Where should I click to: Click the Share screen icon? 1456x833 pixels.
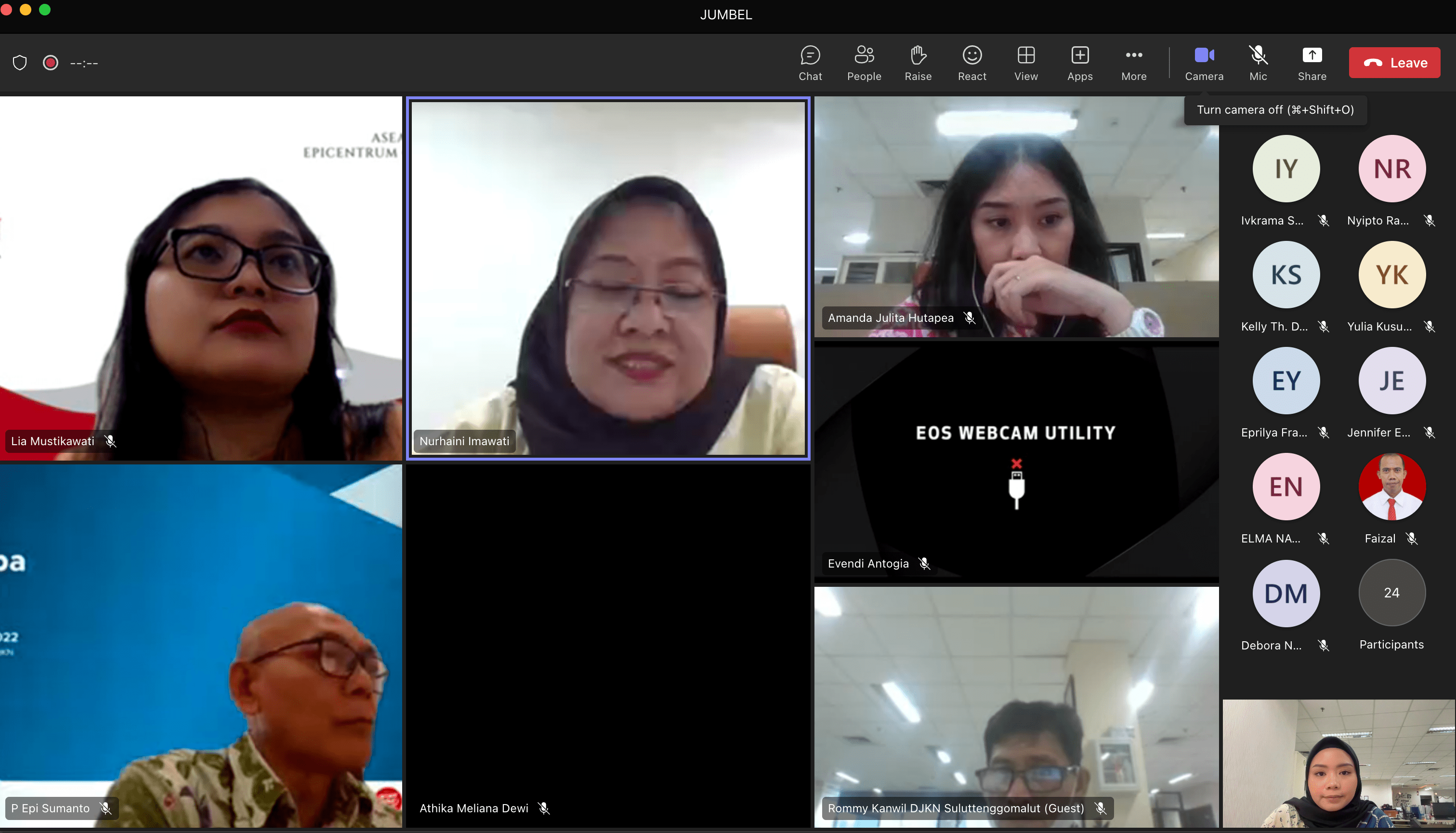[x=1312, y=62]
